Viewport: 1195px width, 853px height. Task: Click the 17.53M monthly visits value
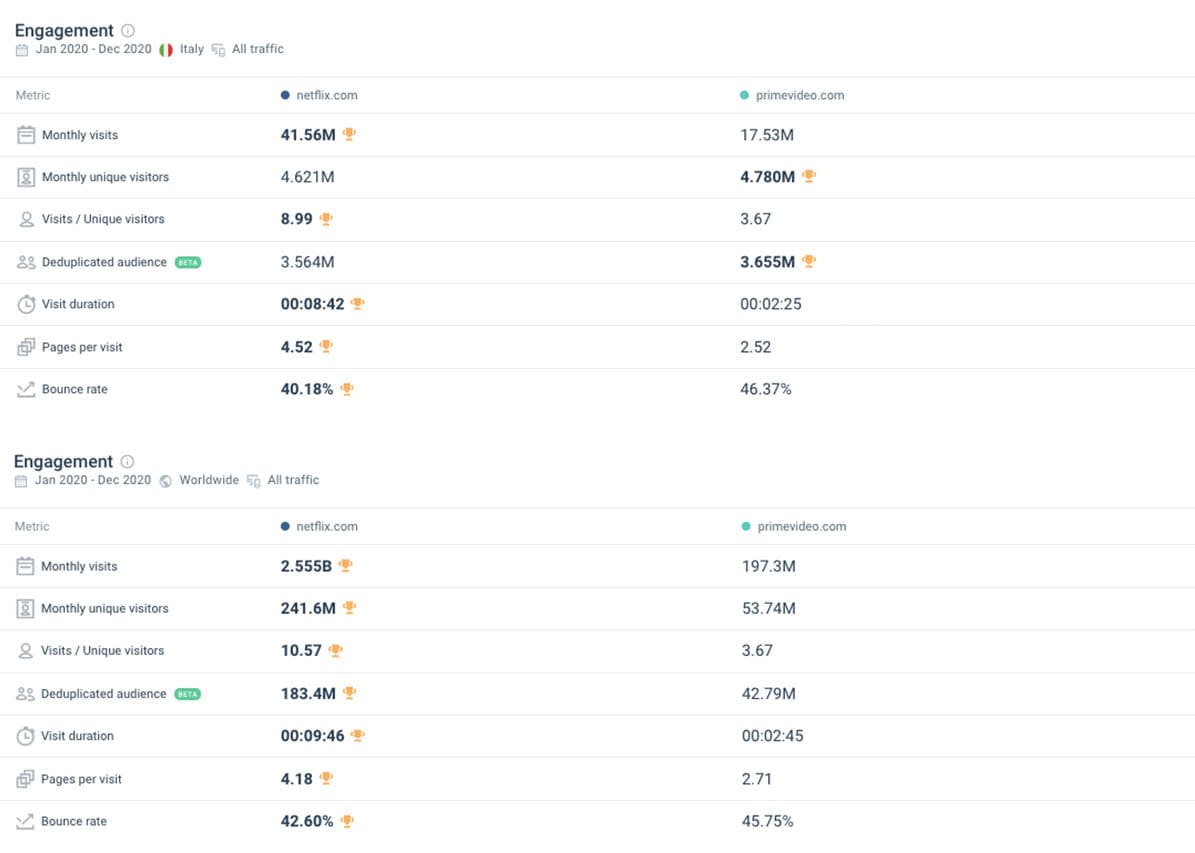click(767, 135)
